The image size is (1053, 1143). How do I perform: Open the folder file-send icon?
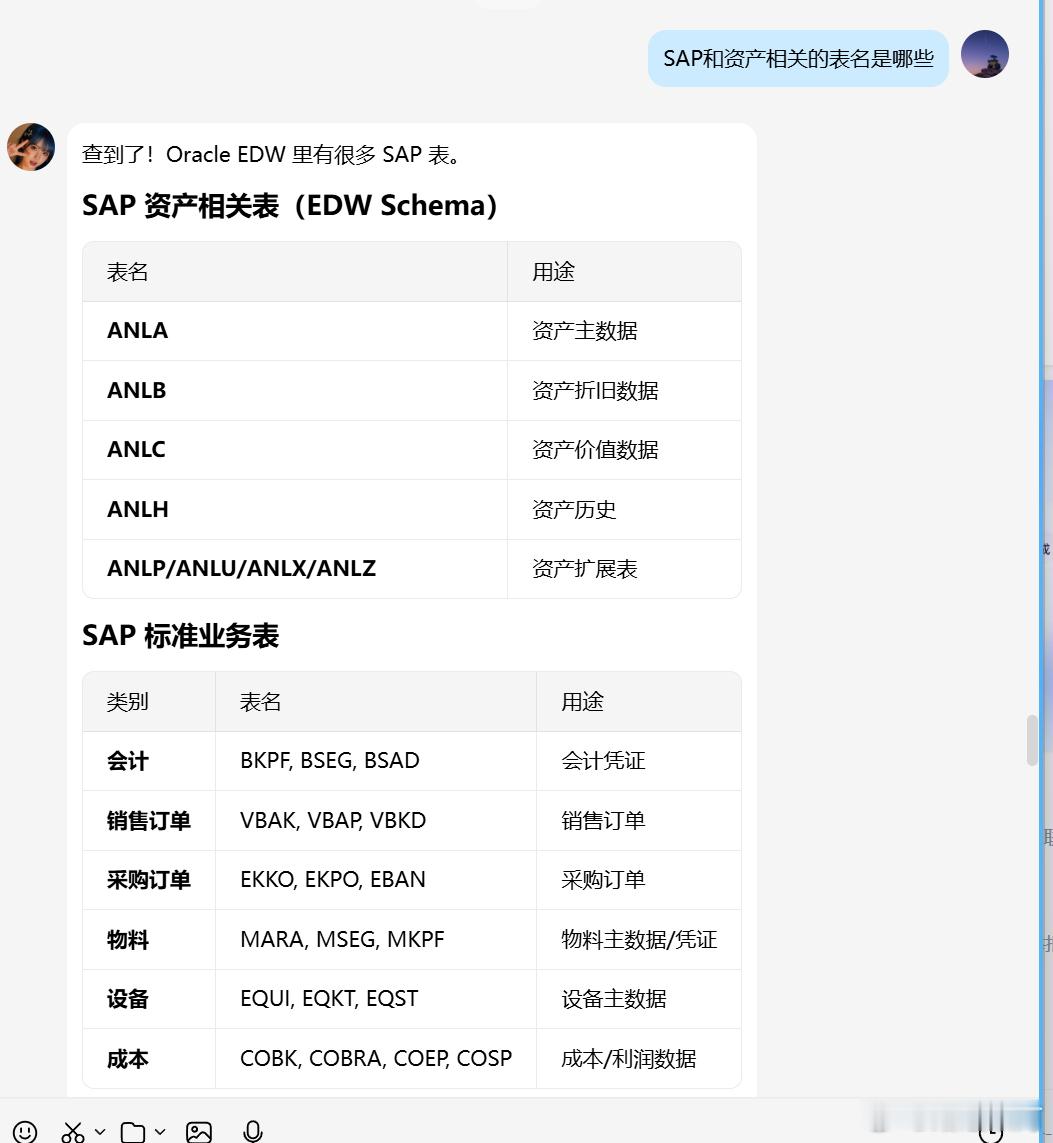pyautogui.click(x=133, y=1132)
